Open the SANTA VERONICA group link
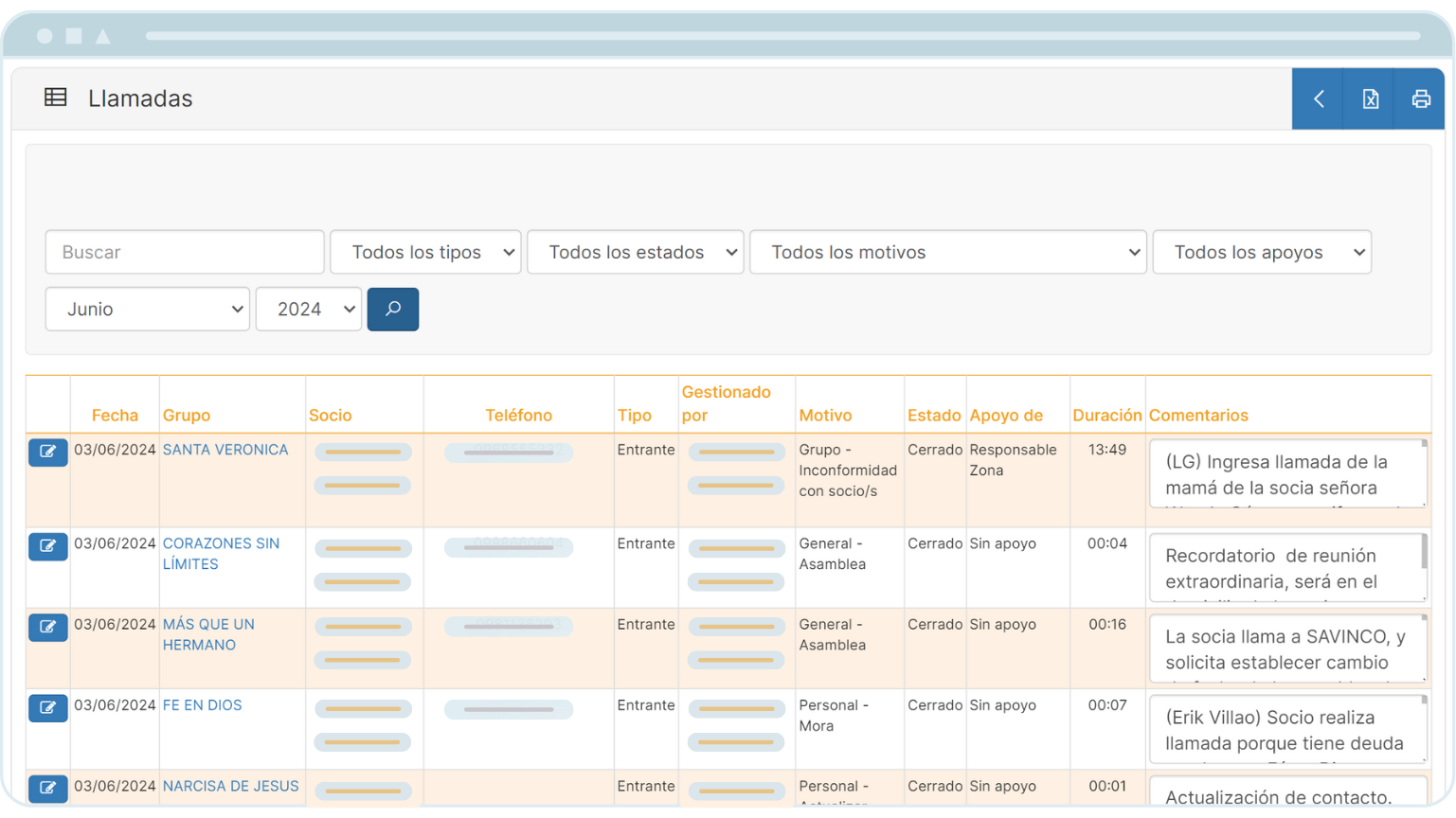Viewport: 1456px width, 818px height. (x=225, y=450)
